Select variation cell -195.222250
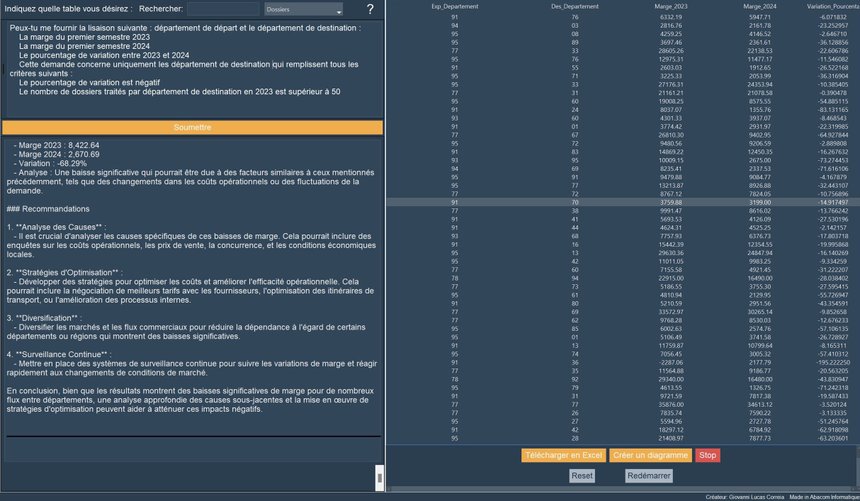 (833, 362)
